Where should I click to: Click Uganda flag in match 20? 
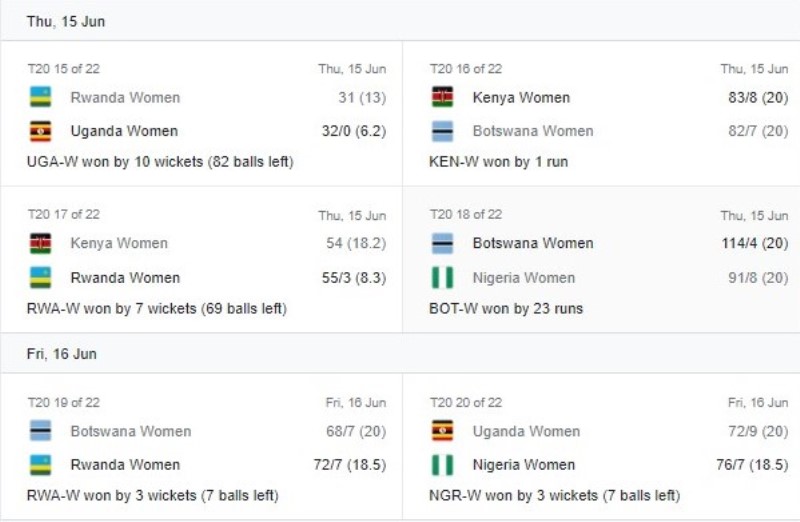(x=442, y=431)
